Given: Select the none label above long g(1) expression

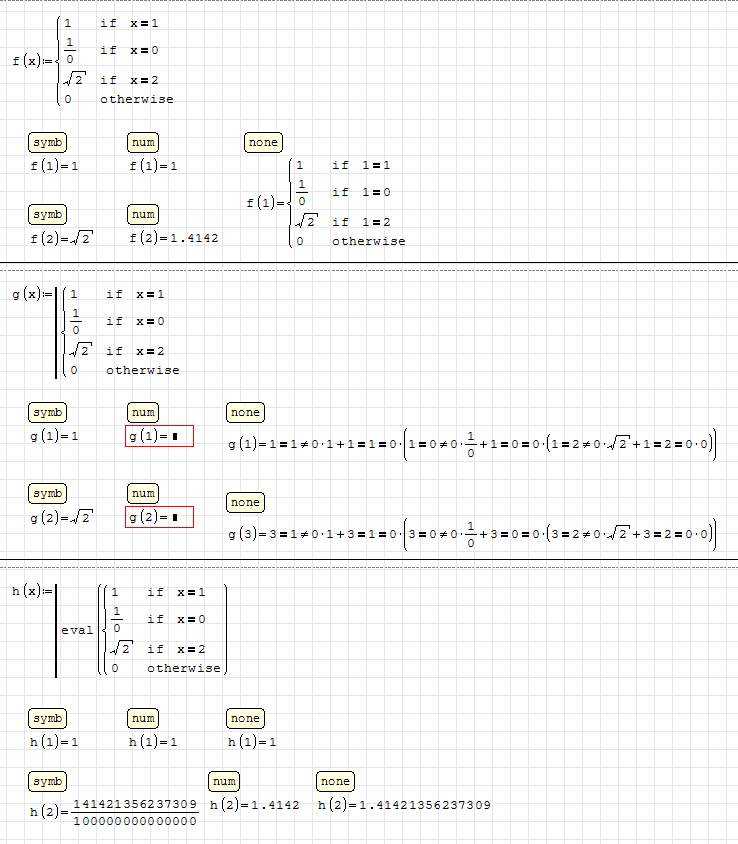Looking at the screenshot, I should [x=244, y=412].
